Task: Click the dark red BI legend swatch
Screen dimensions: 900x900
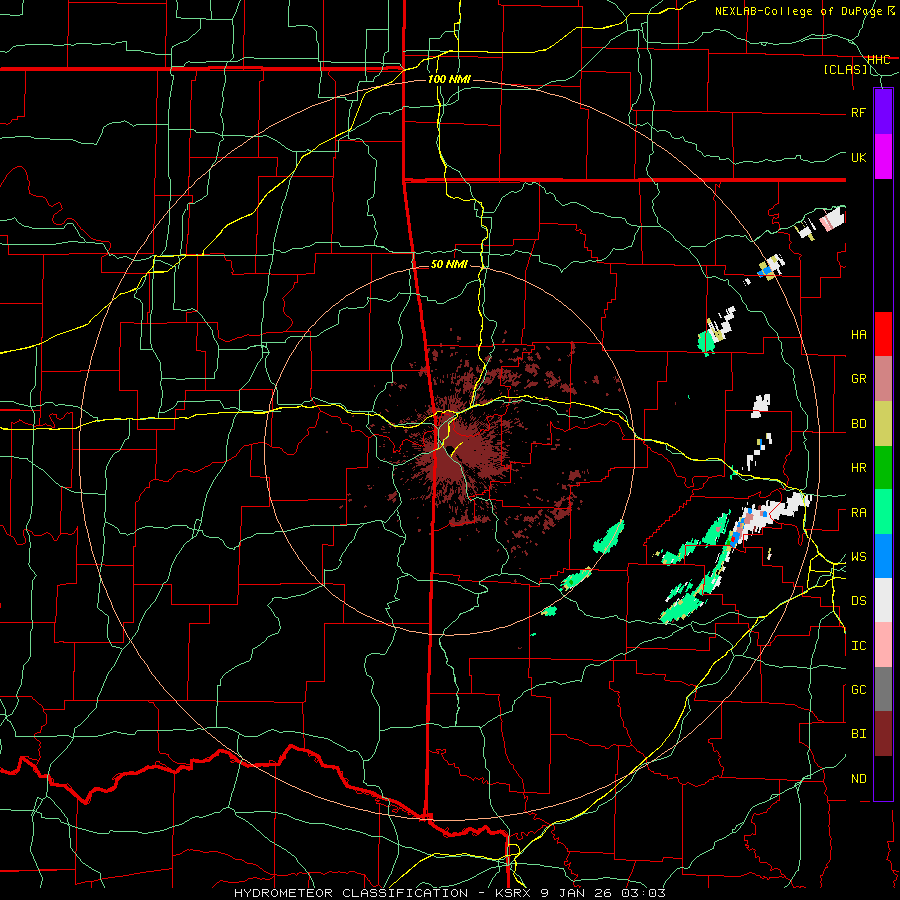Action: [x=883, y=734]
